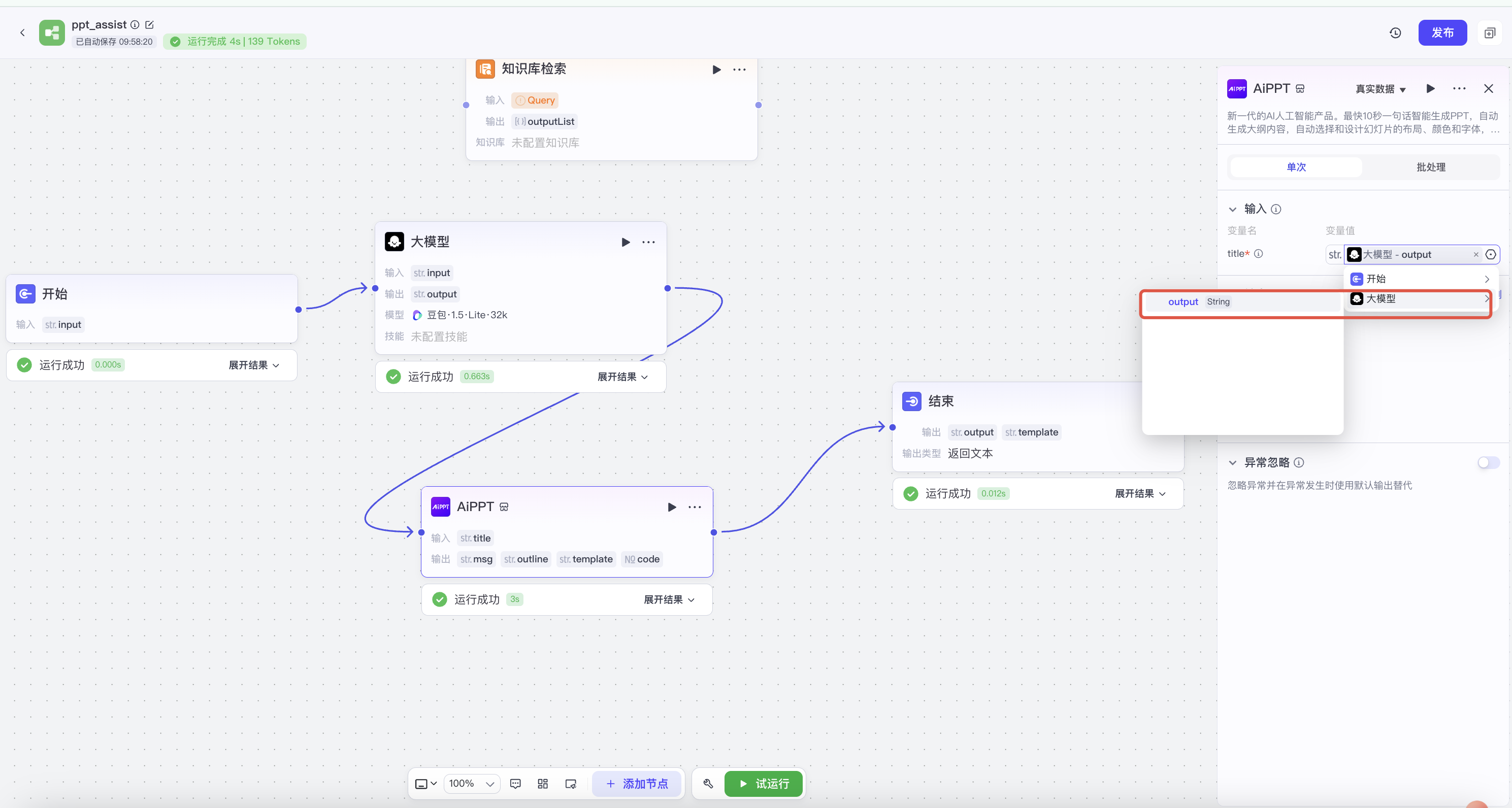Image resolution: width=1512 pixels, height=808 pixels.
Task: Collapse the 输入 section chevron
Action: coord(1233,209)
